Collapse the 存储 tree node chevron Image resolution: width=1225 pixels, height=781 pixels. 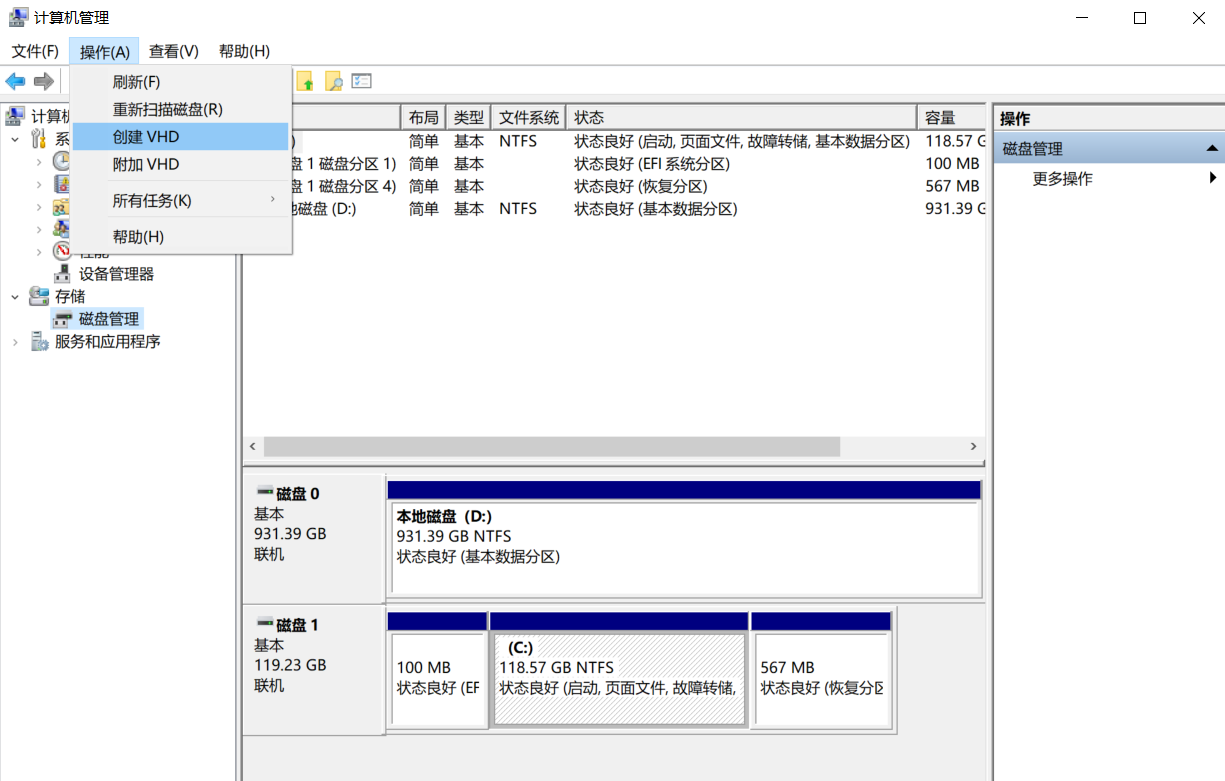[x=14, y=295]
